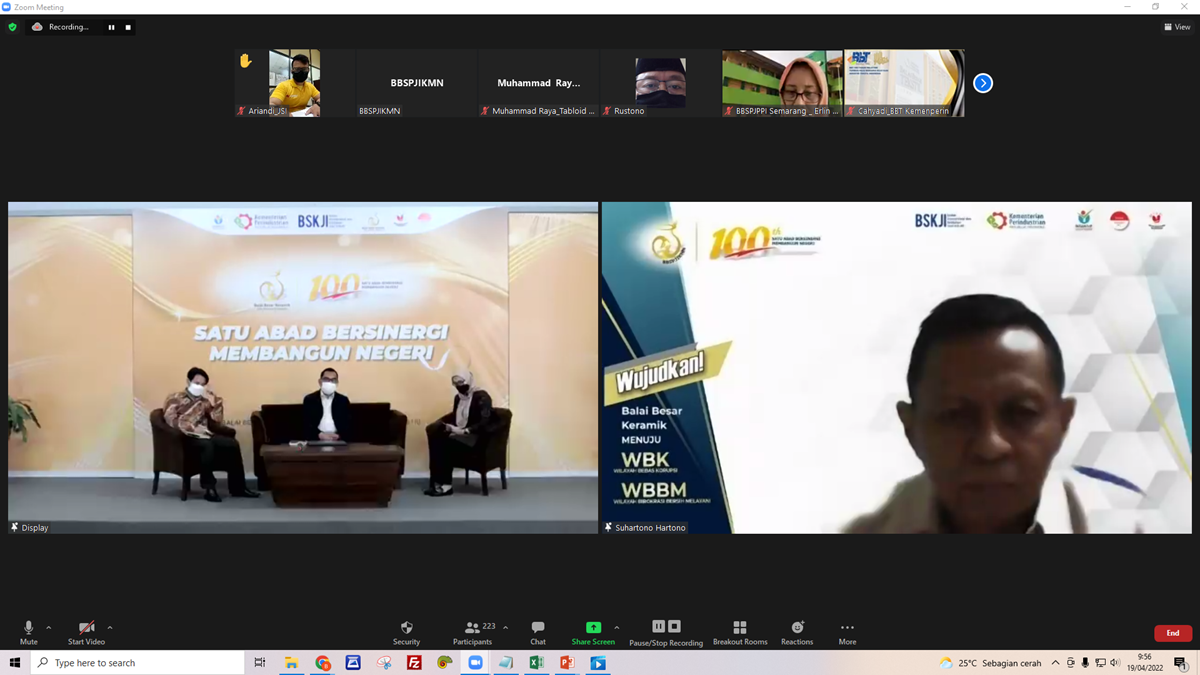
Task: Start Video with the camera button
Action: 86,632
